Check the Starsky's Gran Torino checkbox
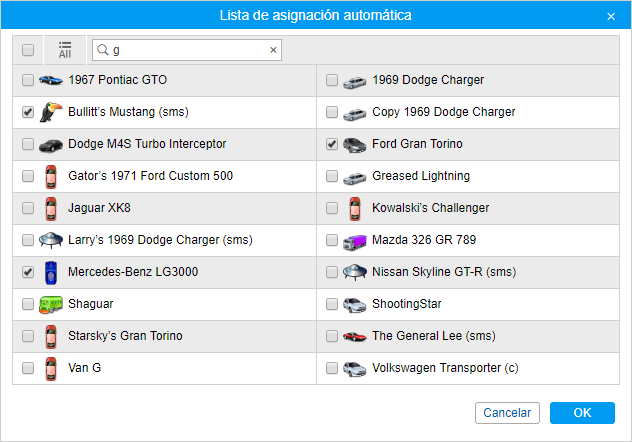632x442 pixels. pos(28,336)
